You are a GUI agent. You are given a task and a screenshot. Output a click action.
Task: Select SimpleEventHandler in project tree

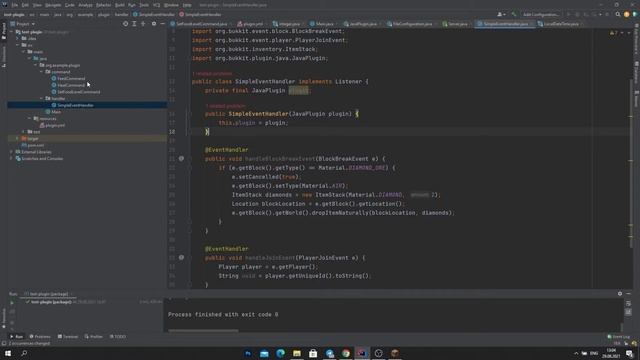point(73,105)
